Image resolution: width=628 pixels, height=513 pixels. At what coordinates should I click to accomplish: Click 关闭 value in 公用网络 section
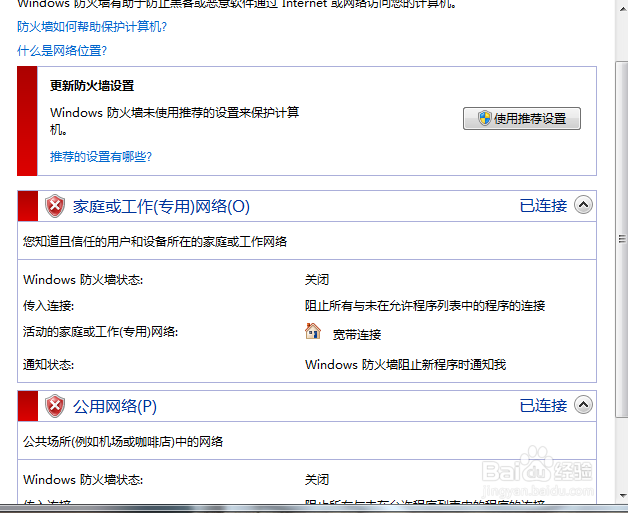[x=317, y=479]
